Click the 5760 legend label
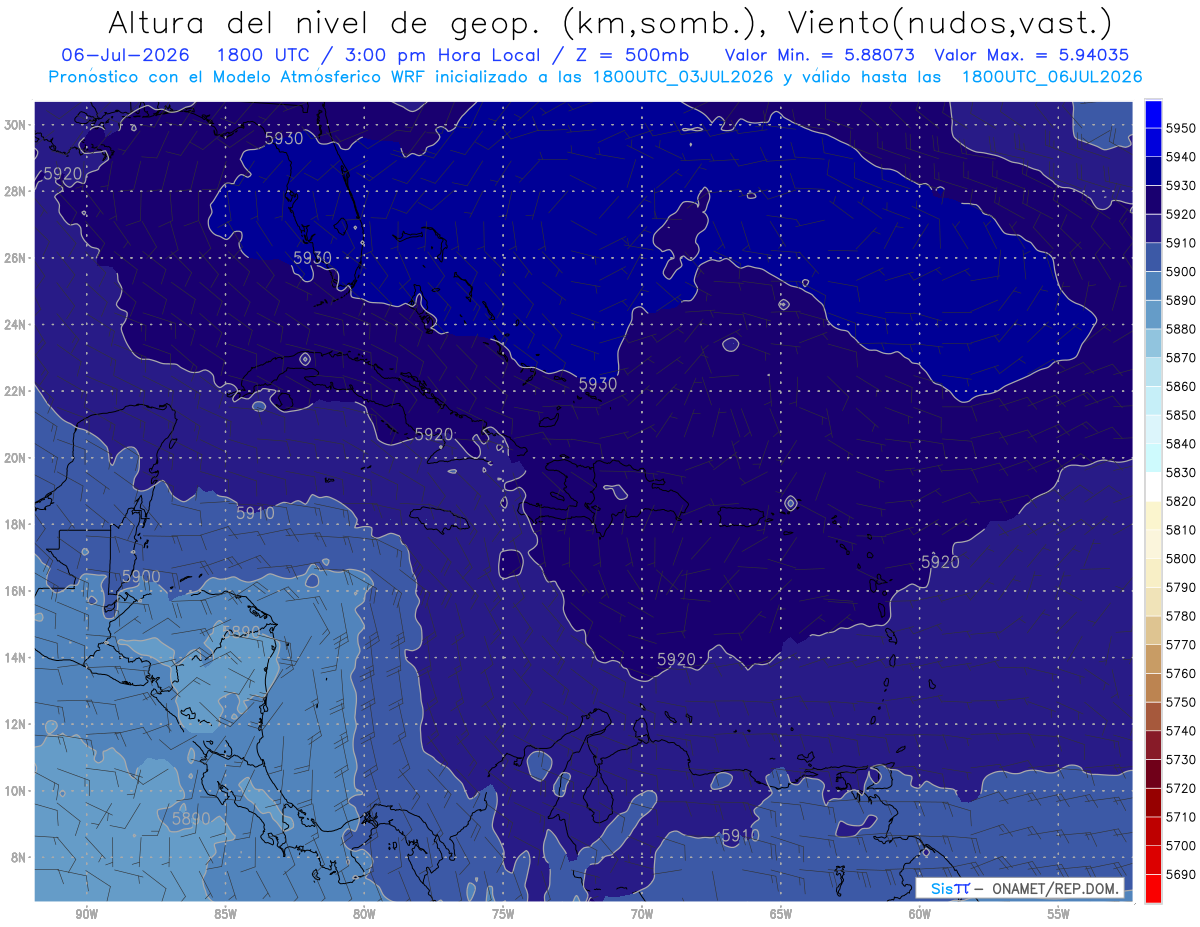 [x=1181, y=673]
